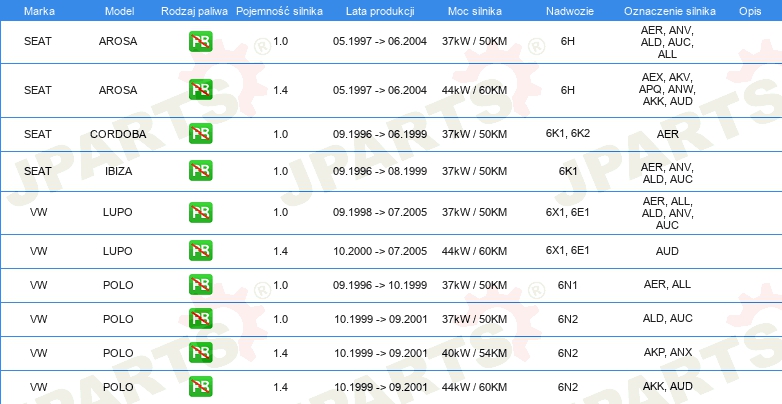Select the CORDOBA model cell
Viewport: 782px width, 404px height.
[118, 134]
